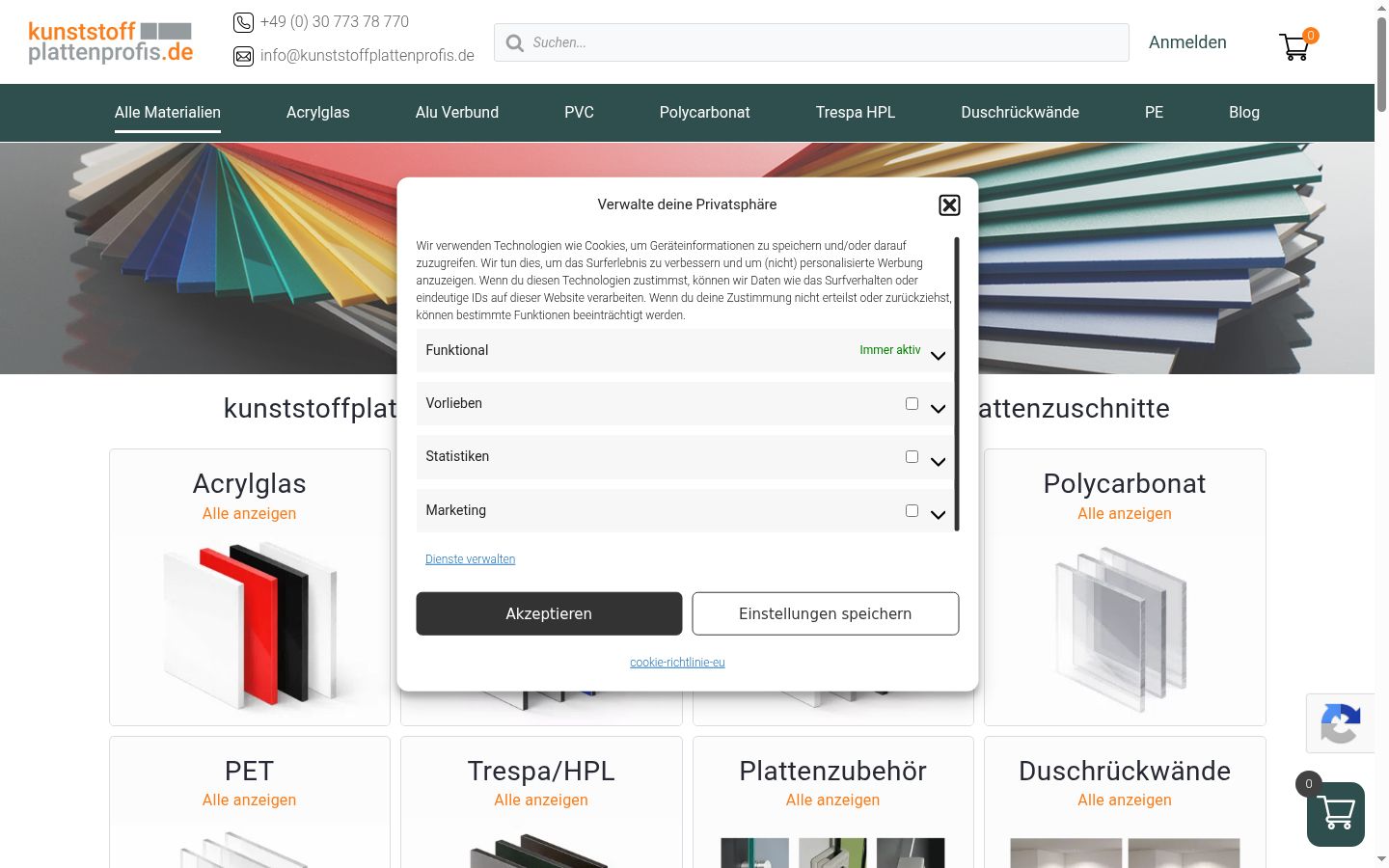Click the Anmelden link
Image resolution: width=1389 pixels, height=868 pixels.
coord(1187,42)
